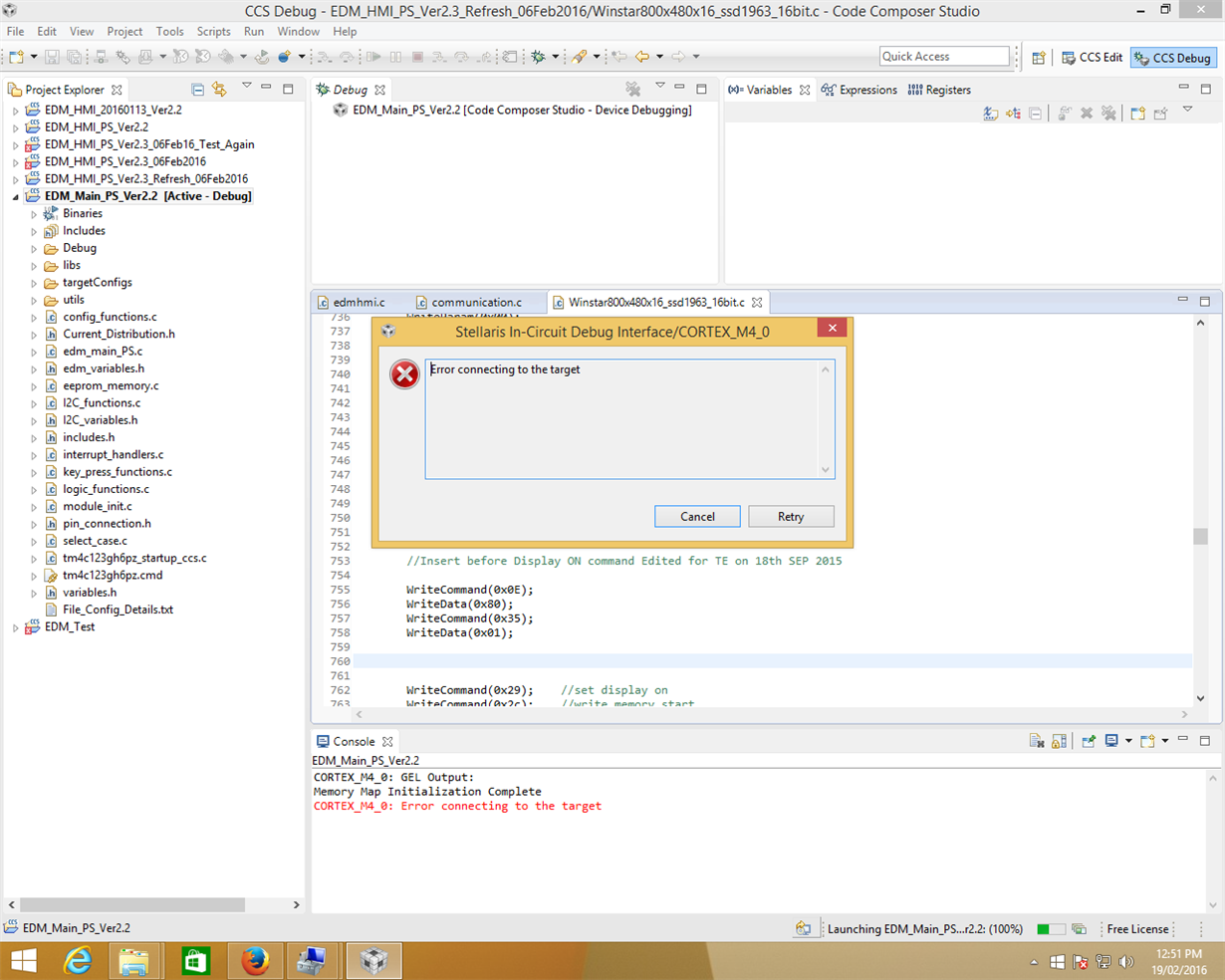The image size is (1225, 980).
Task: Click the Project Explorer horizontal scrollbar
Action: (132, 904)
